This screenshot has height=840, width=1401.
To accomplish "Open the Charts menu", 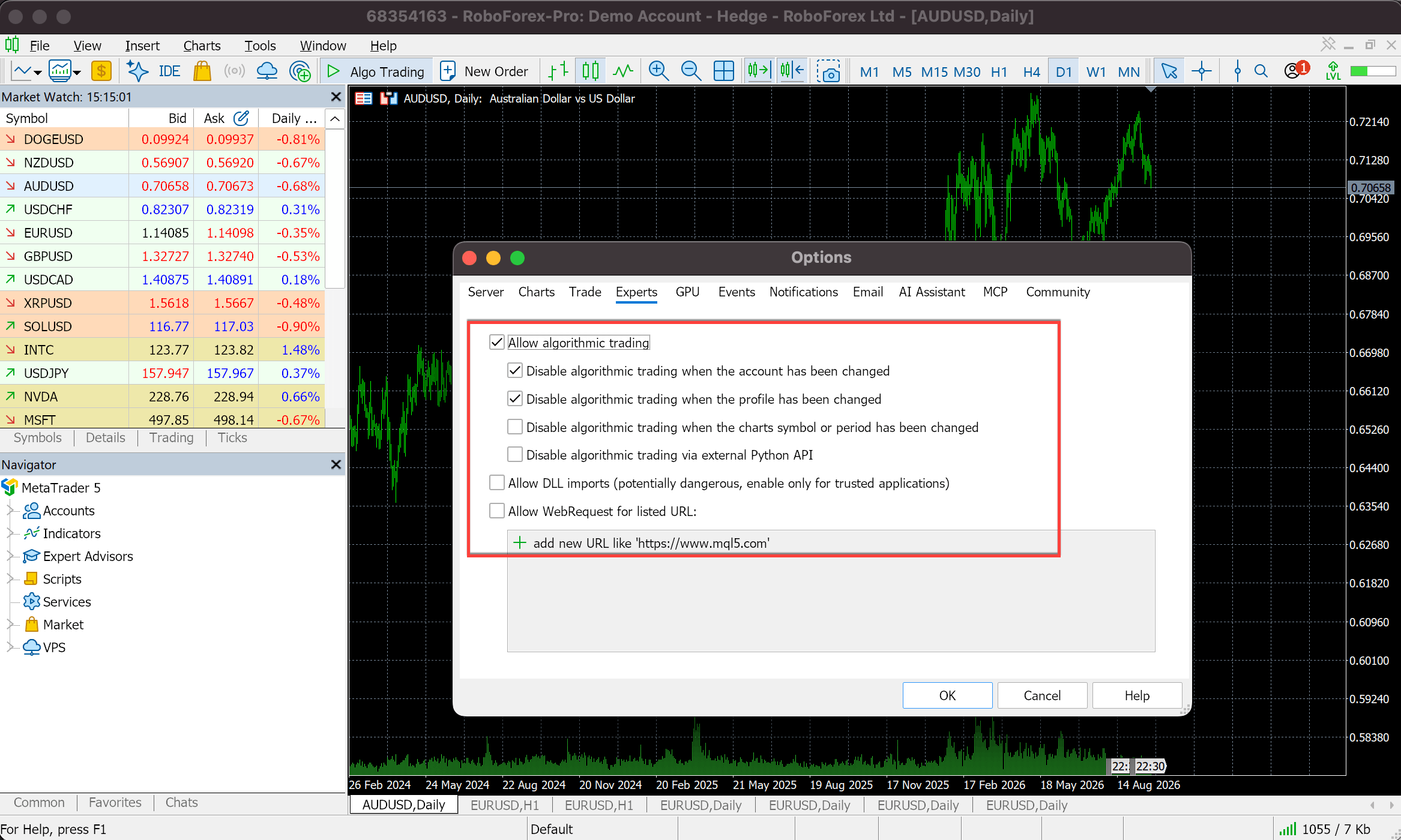I will 202,46.
